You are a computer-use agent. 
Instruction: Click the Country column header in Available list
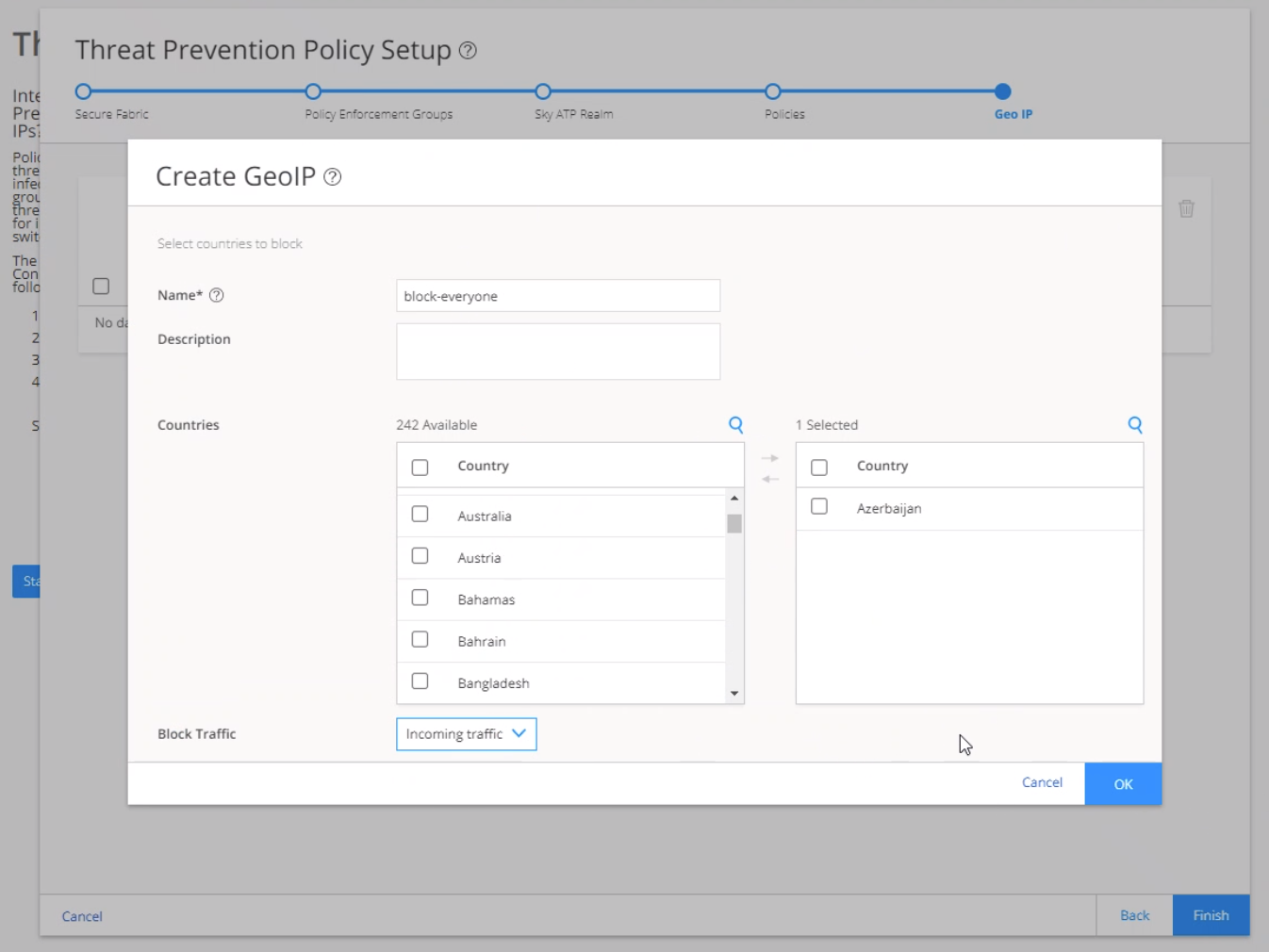click(x=483, y=466)
